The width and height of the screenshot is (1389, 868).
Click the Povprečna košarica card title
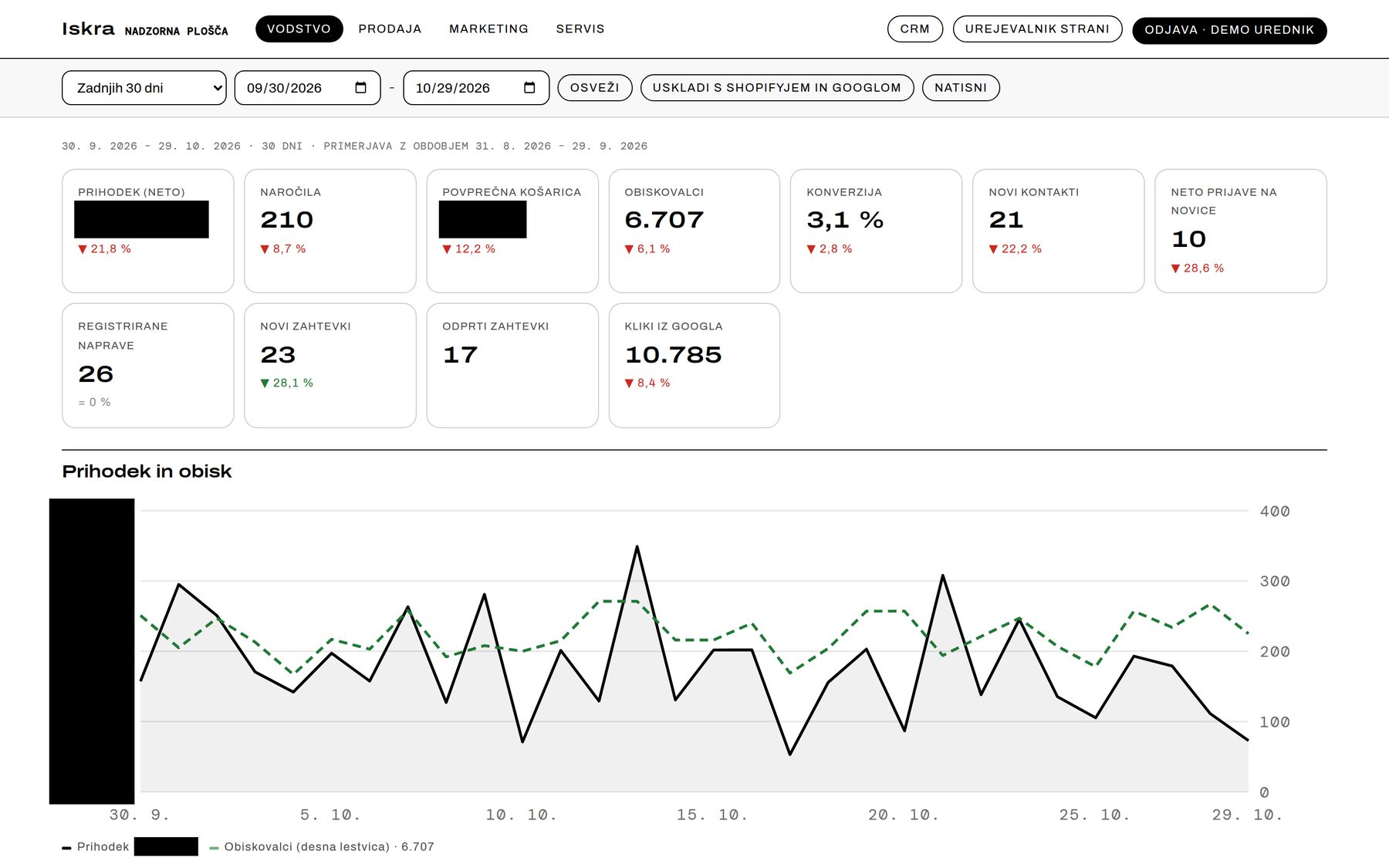512,192
